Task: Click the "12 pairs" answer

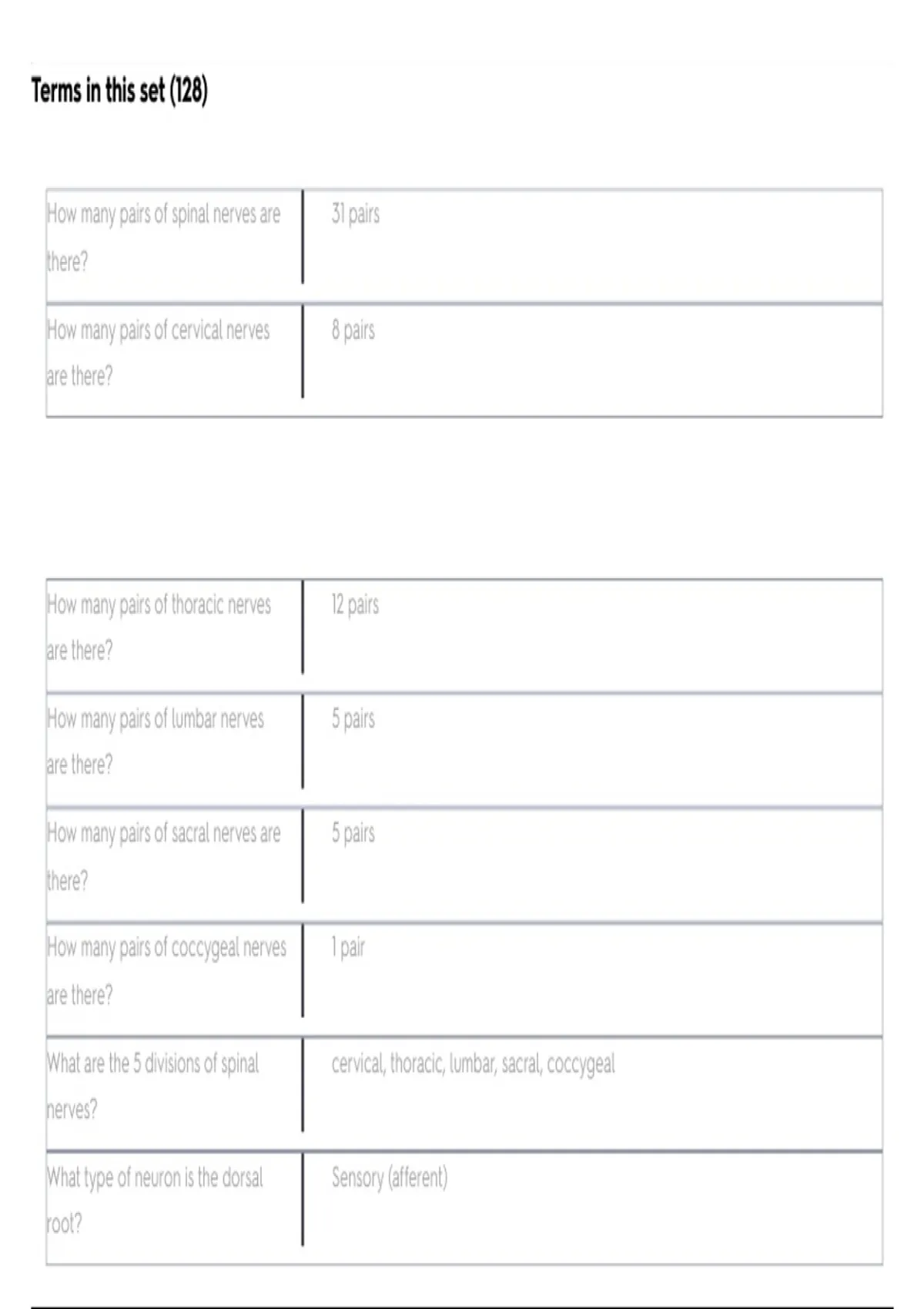Action: (355, 604)
